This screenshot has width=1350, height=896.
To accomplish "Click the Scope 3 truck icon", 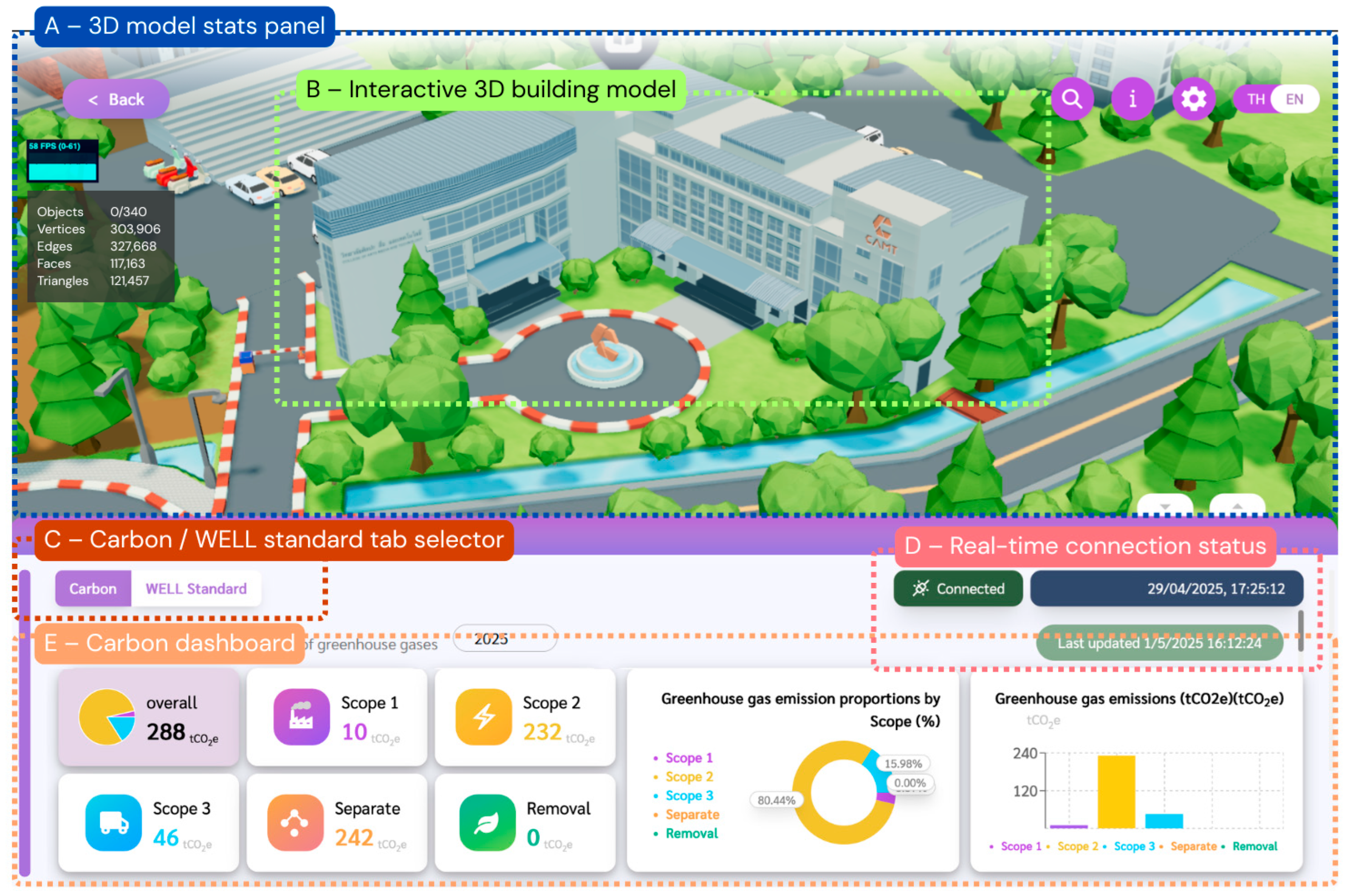I will [114, 822].
